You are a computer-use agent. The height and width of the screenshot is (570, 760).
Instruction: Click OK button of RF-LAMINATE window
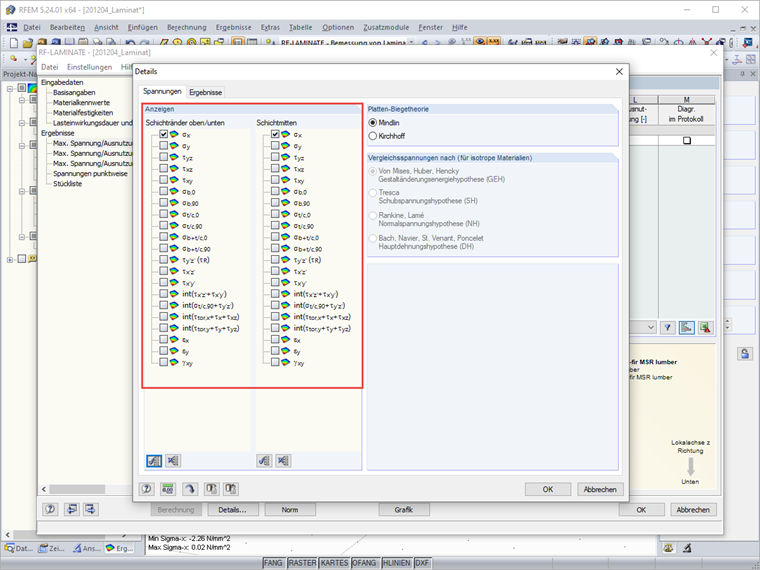coord(641,509)
